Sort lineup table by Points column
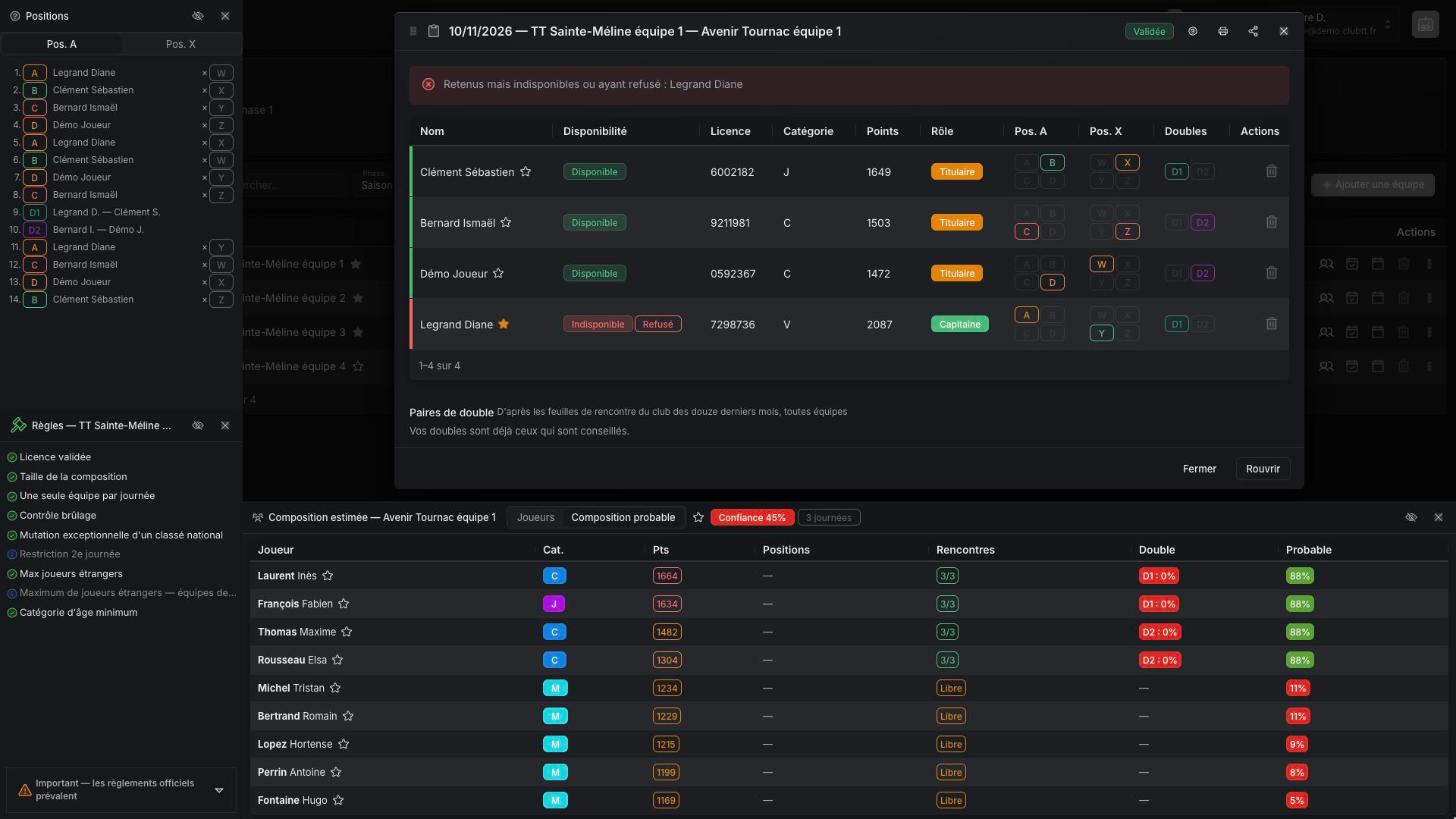This screenshot has width=1456, height=819. [x=882, y=131]
